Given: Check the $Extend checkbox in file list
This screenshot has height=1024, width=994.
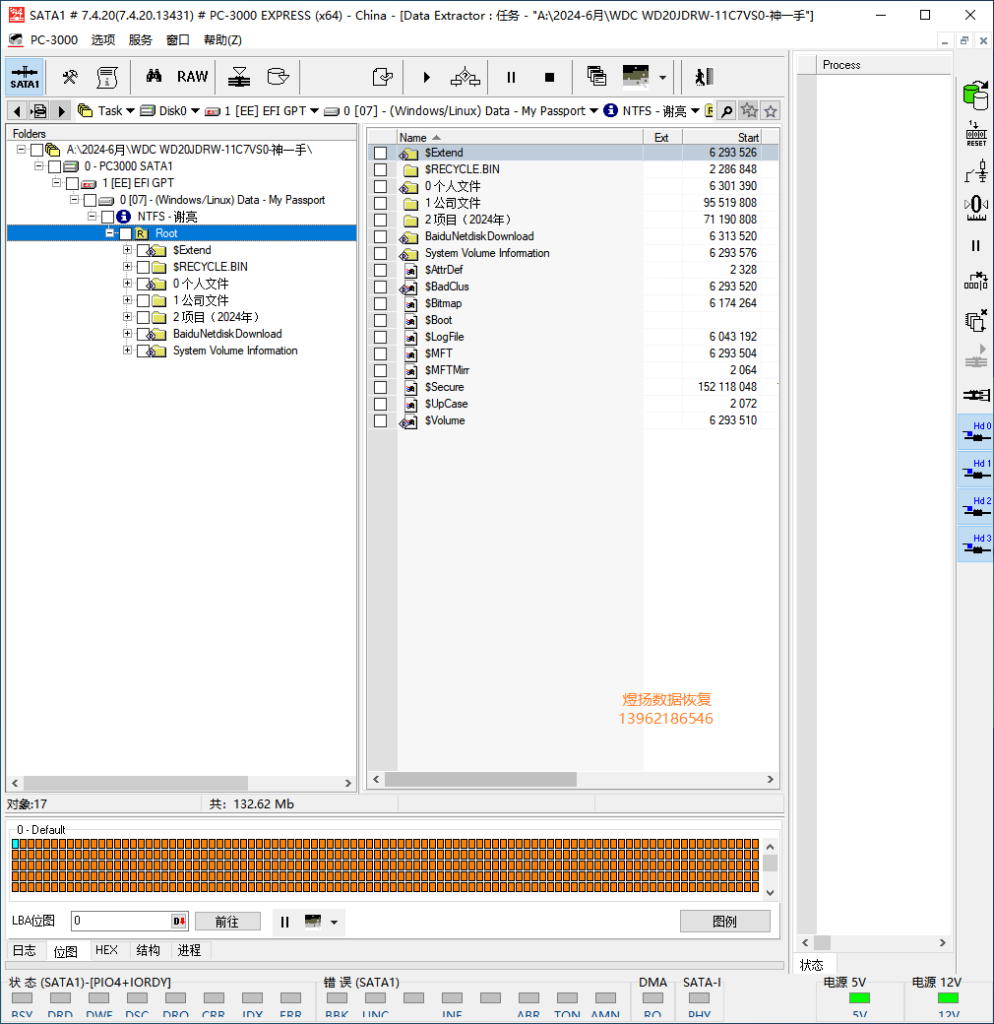Looking at the screenshot, I should click(x=380, y=153).
